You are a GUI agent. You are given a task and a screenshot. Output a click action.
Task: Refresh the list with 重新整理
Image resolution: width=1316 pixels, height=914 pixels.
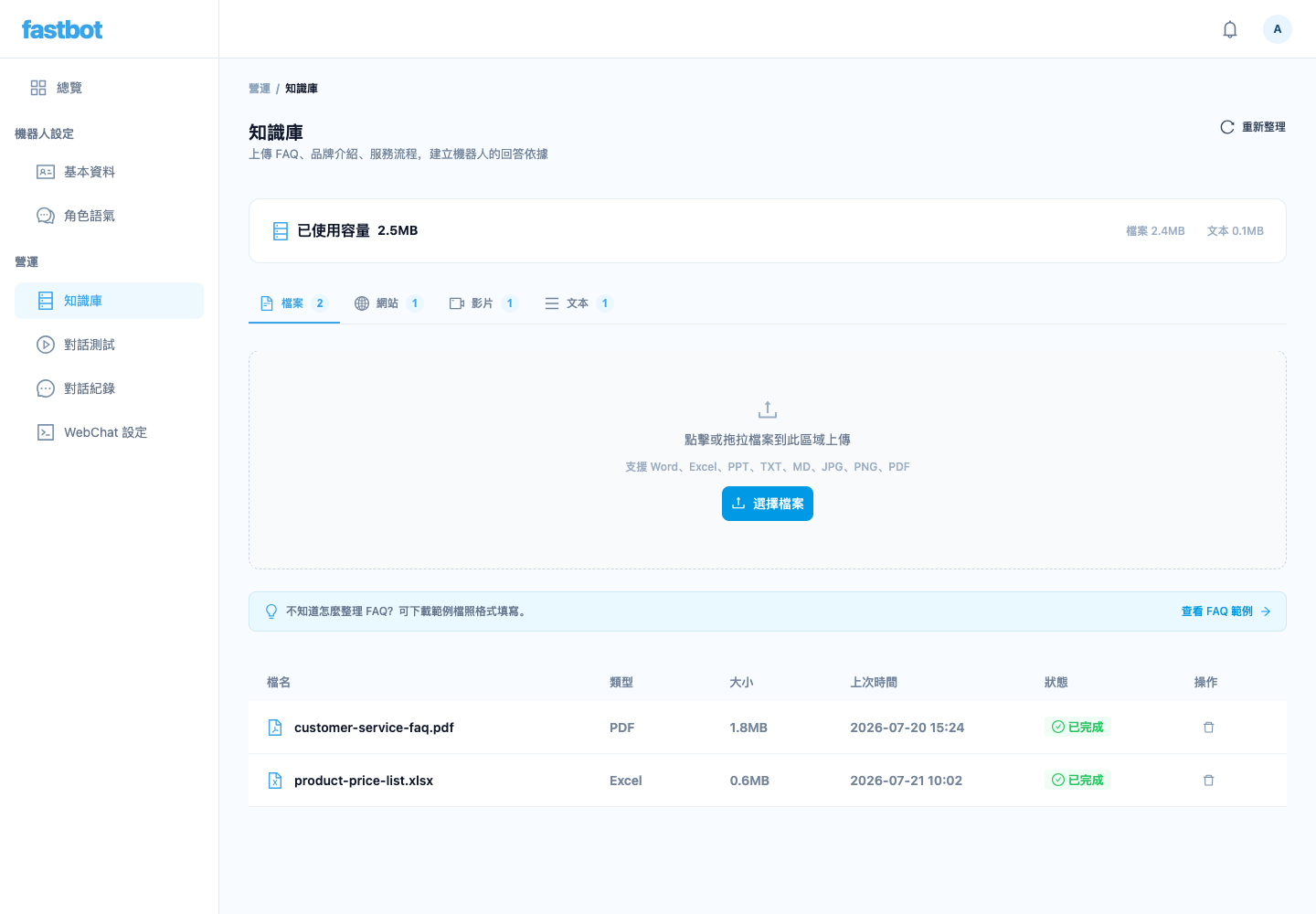point(1253,127)
